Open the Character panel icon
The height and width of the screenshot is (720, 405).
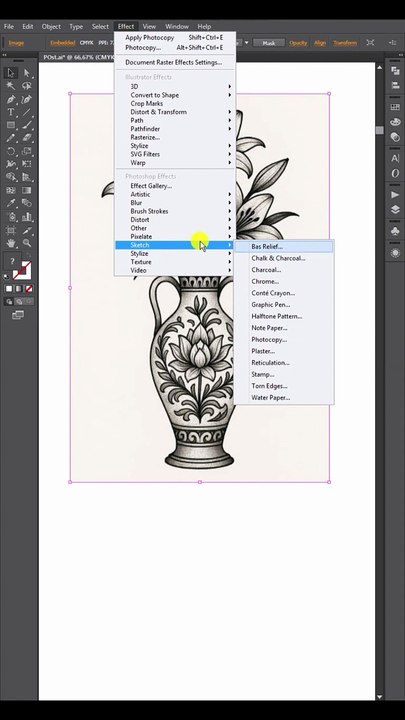[395, 158]
